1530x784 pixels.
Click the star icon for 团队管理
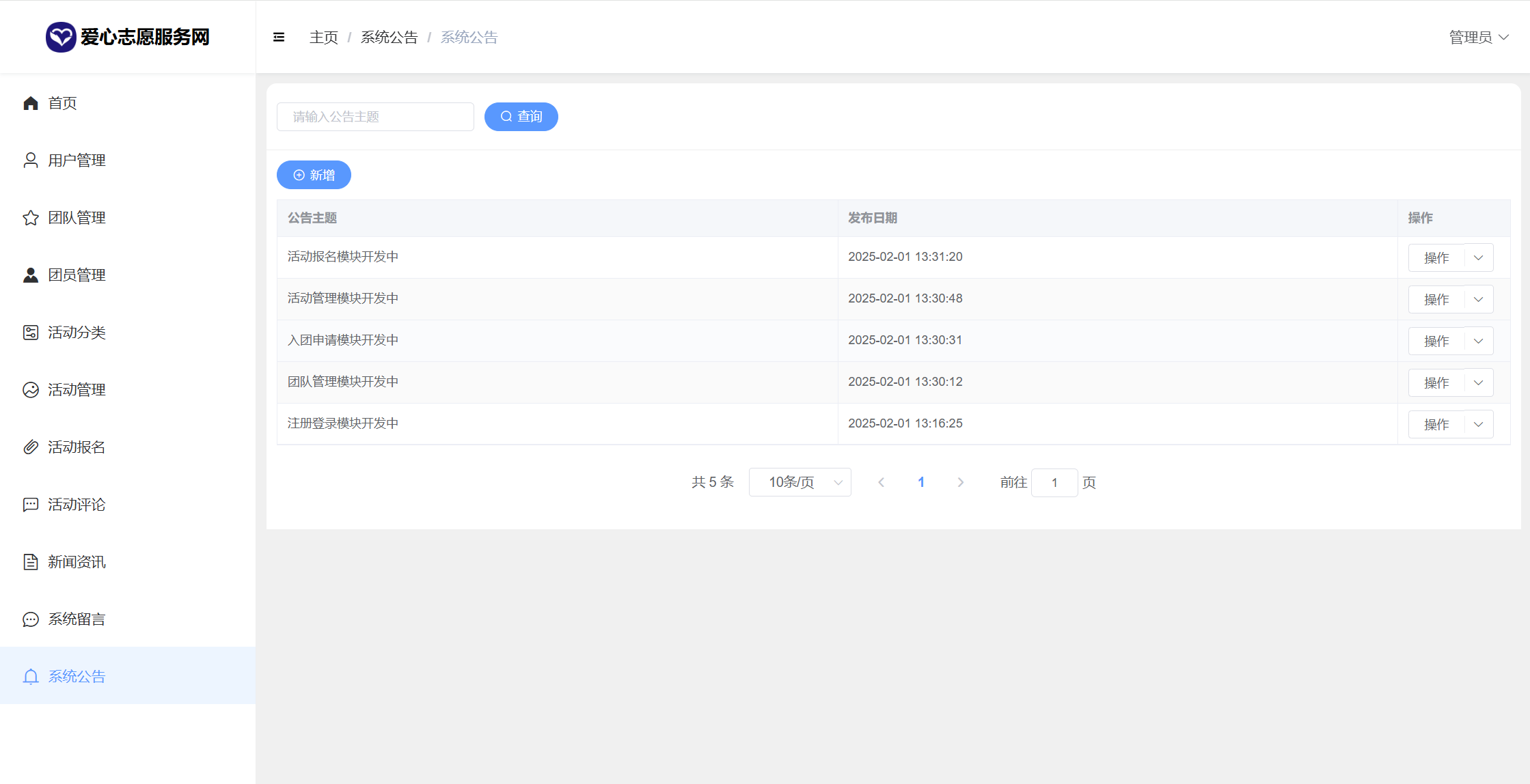click(x=31, y=218)
